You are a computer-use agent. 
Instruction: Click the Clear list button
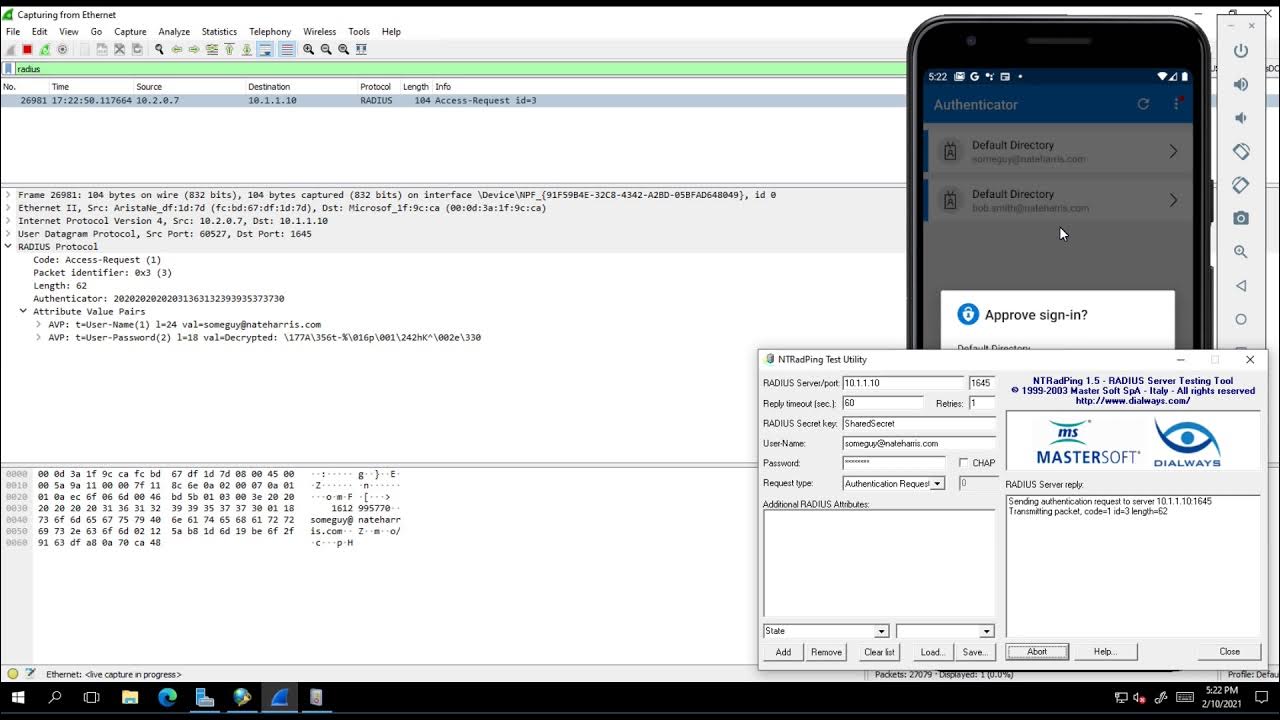coord(879,652)
